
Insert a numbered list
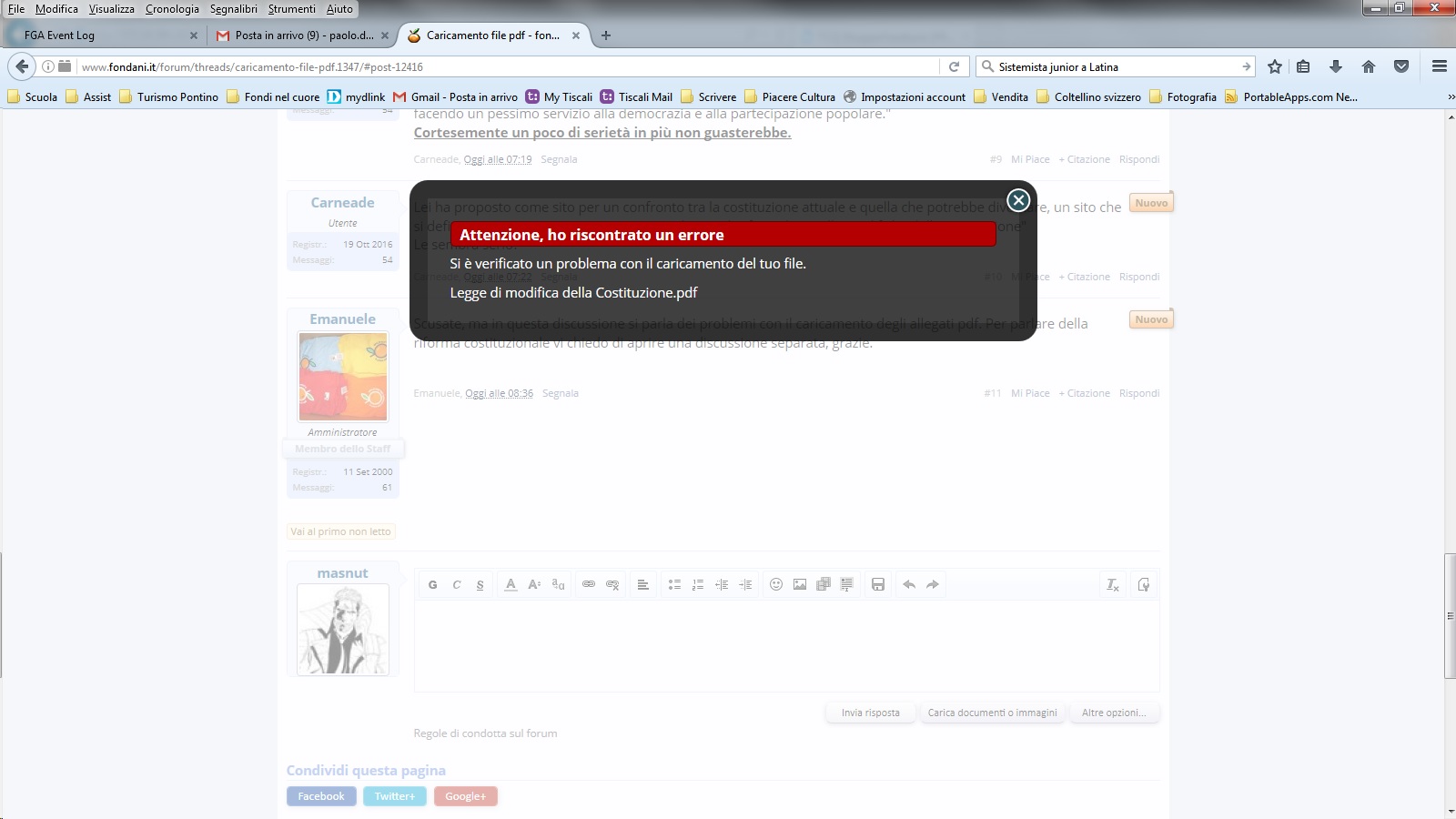pos(698,585)
